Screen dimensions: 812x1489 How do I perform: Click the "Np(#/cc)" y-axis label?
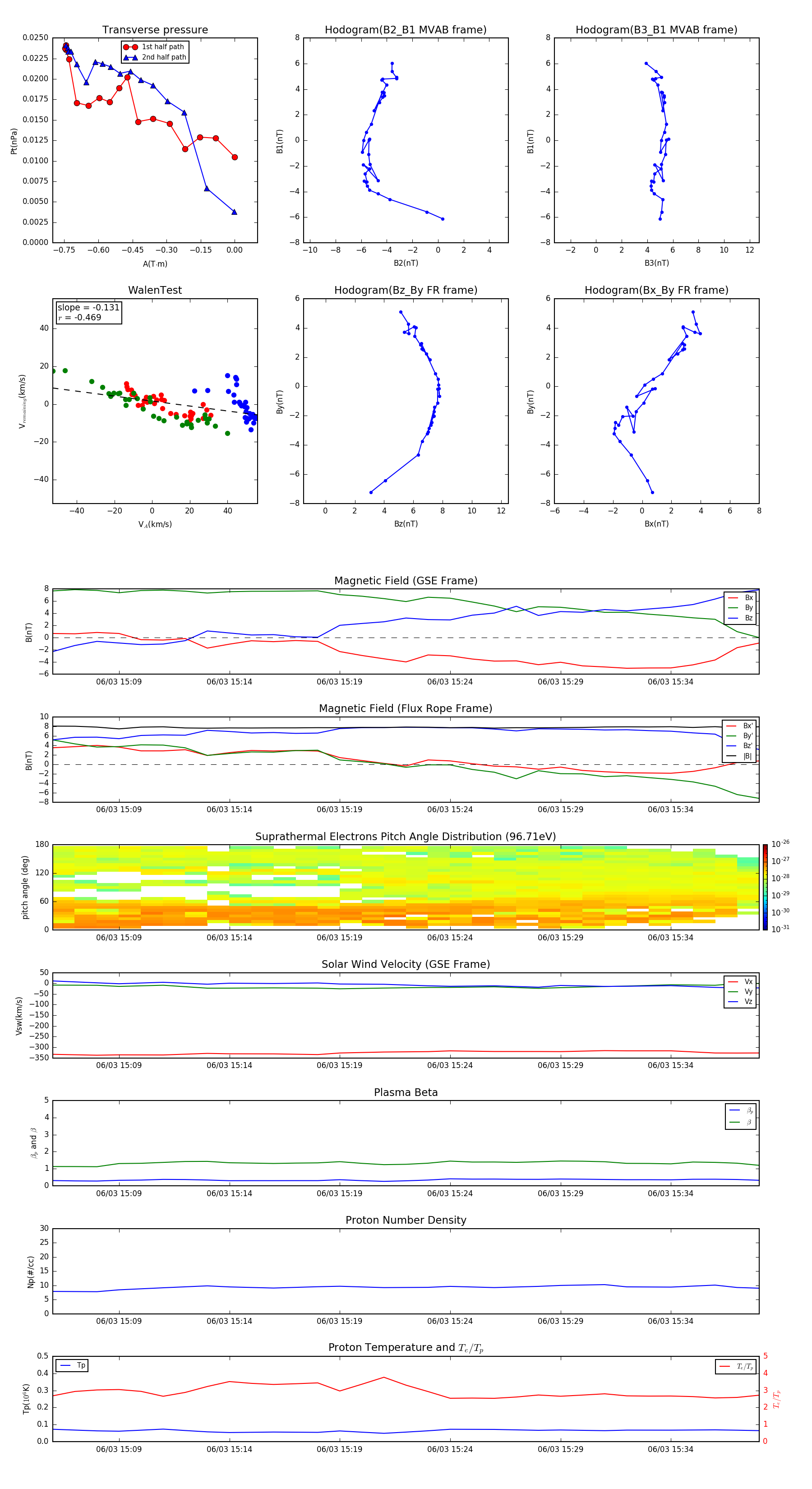click(x=31, y=1271)
